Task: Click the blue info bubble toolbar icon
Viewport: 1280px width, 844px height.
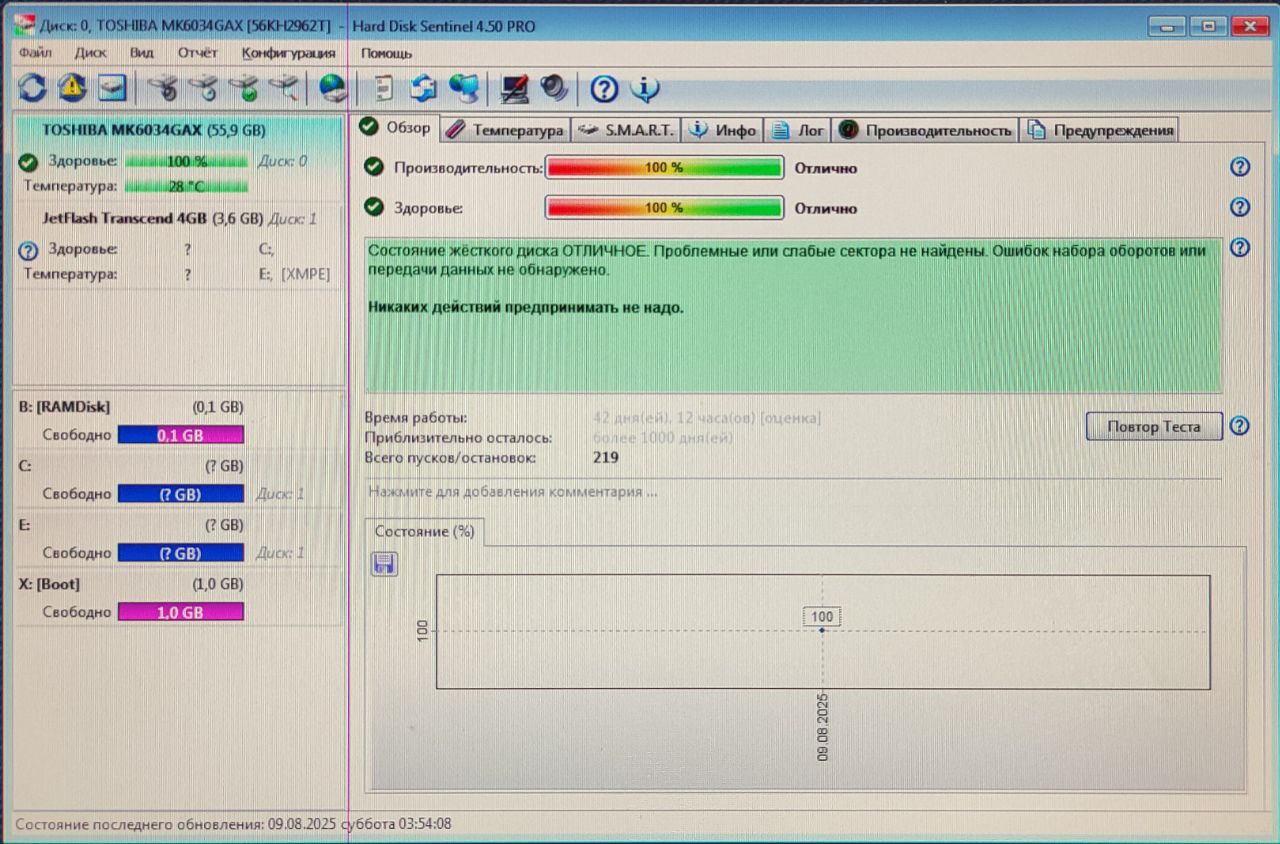Action: (x=644, y=89)
